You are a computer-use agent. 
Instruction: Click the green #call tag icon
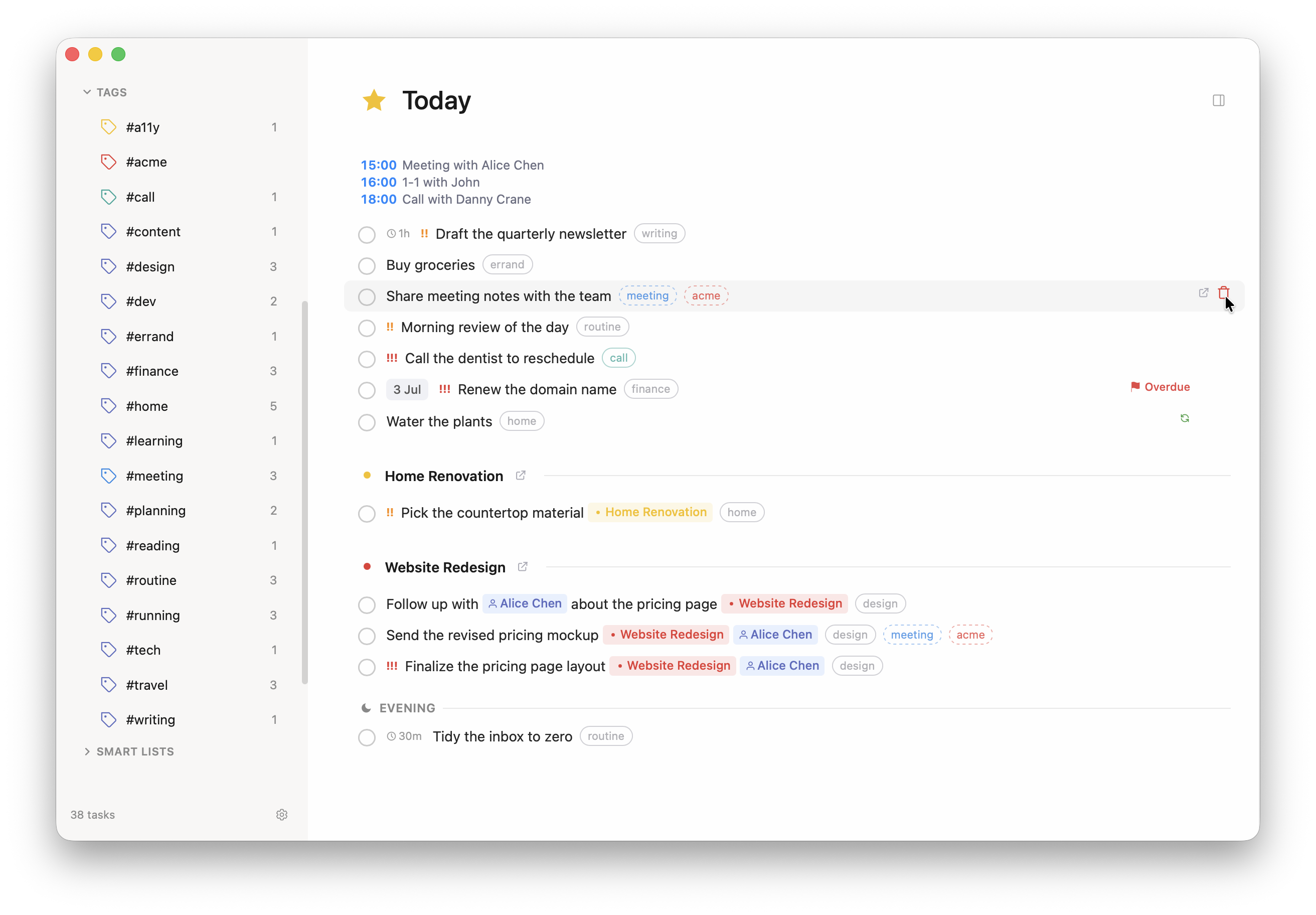tap(108, 197)
